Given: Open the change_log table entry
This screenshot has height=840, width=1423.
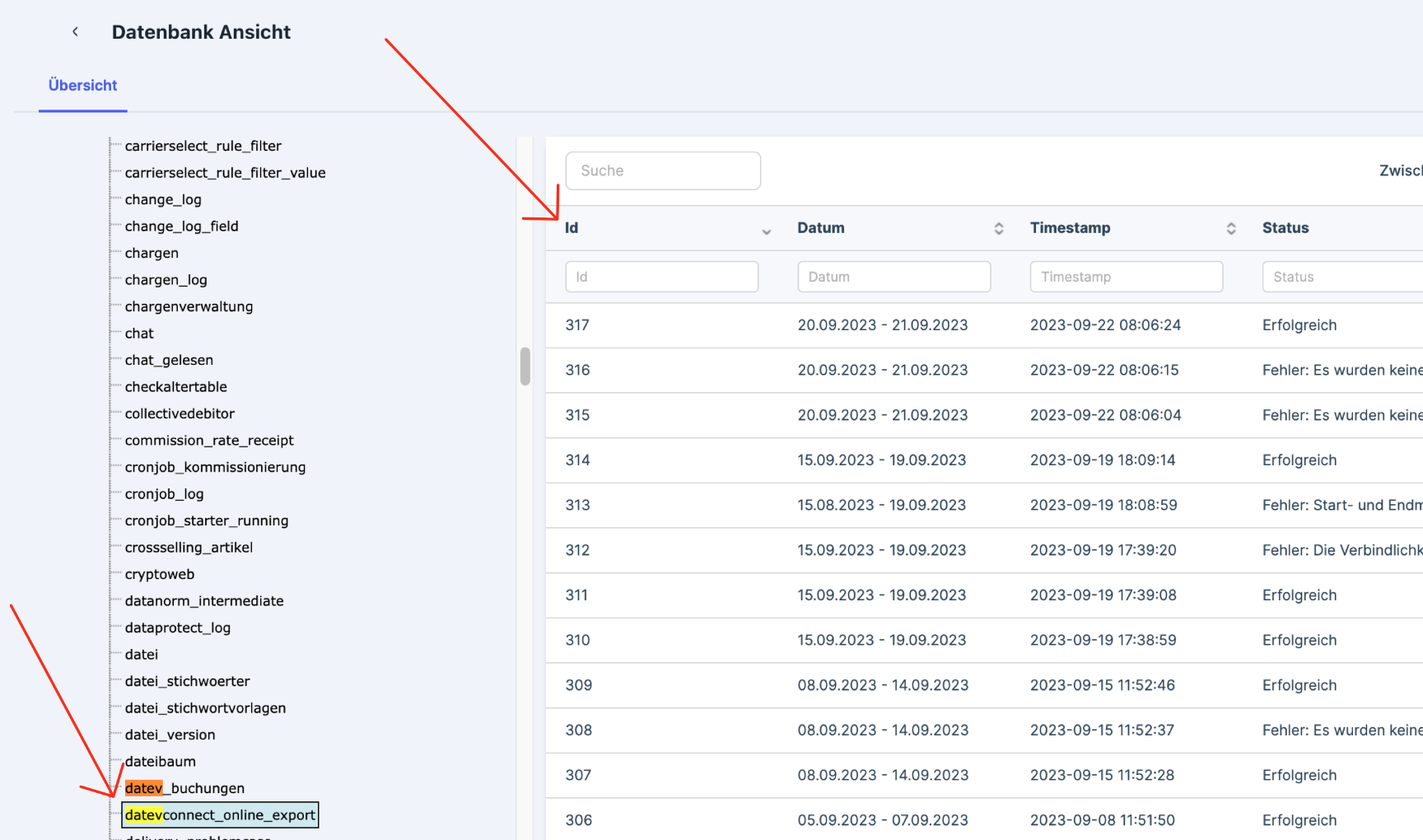Looking at the screenshot, I should click(163, 200).
